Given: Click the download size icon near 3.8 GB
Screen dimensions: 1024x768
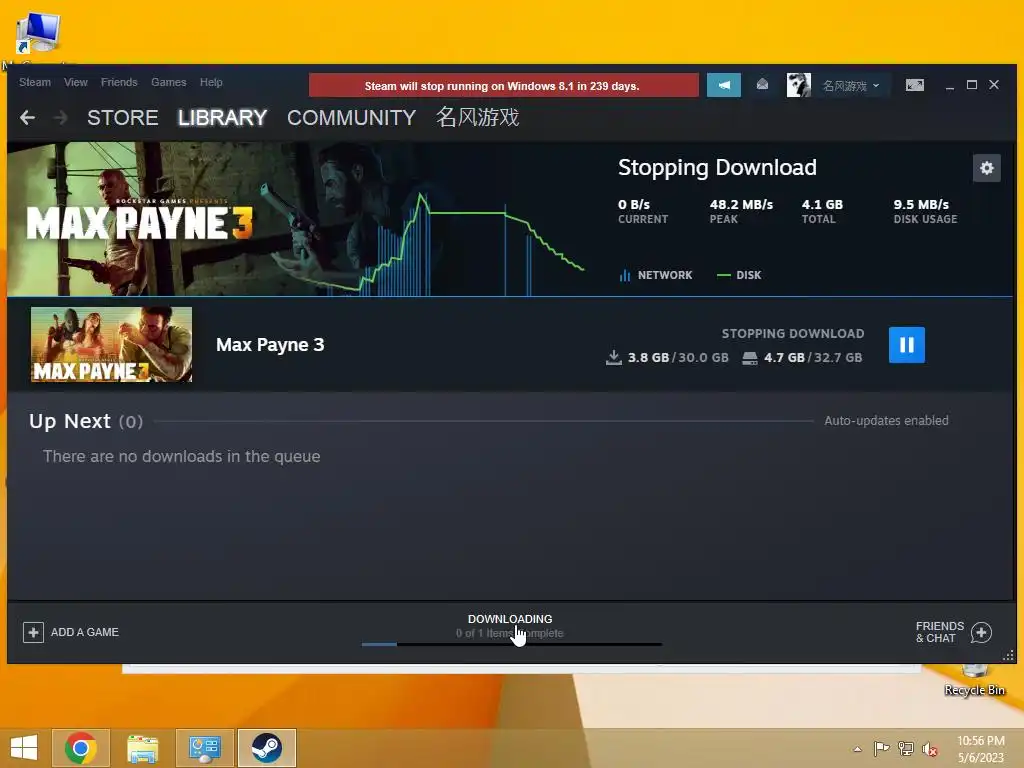Looking at the screenshot, I should pos(613,357).
